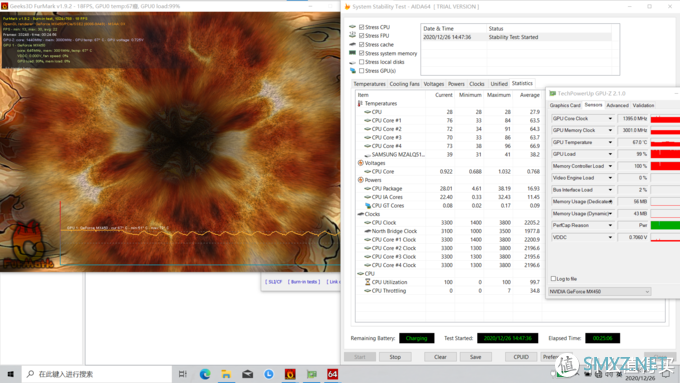The width and height of the screenshot is (680, 383).
Task: Open File Explorer from taskbar
Action: click(x=226, y=374)
